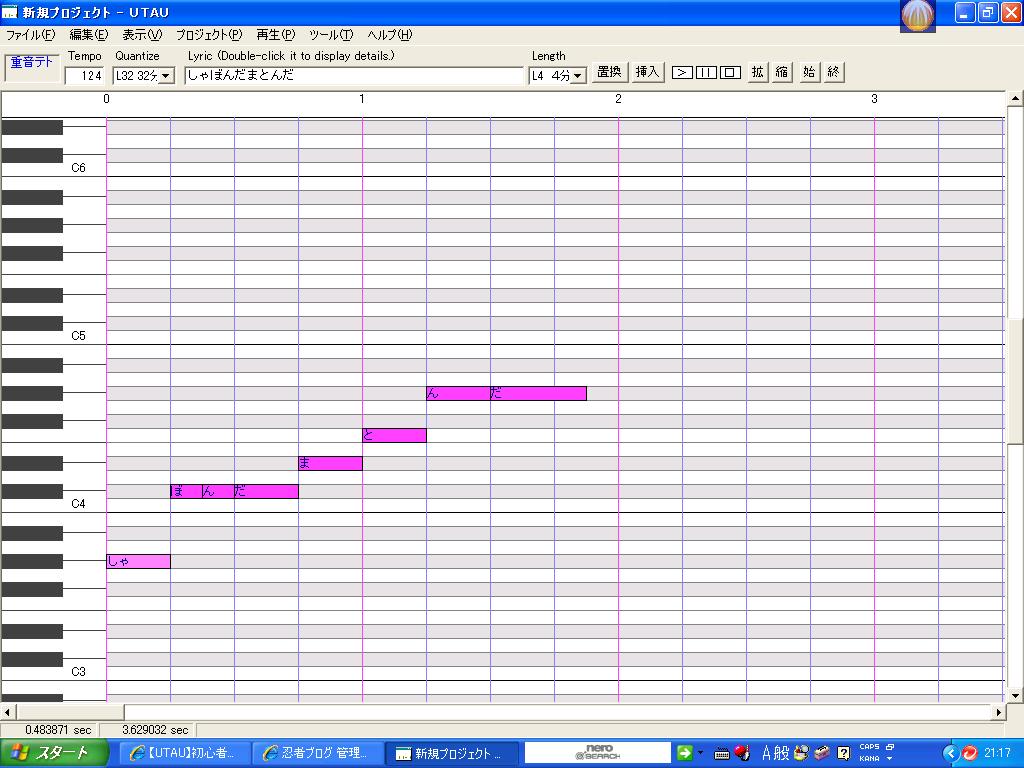Image resolution: width=1024 pixels, height=768 pixels.
Task: Click the 終 go-to-end button
Action: (x=833, y=72)
